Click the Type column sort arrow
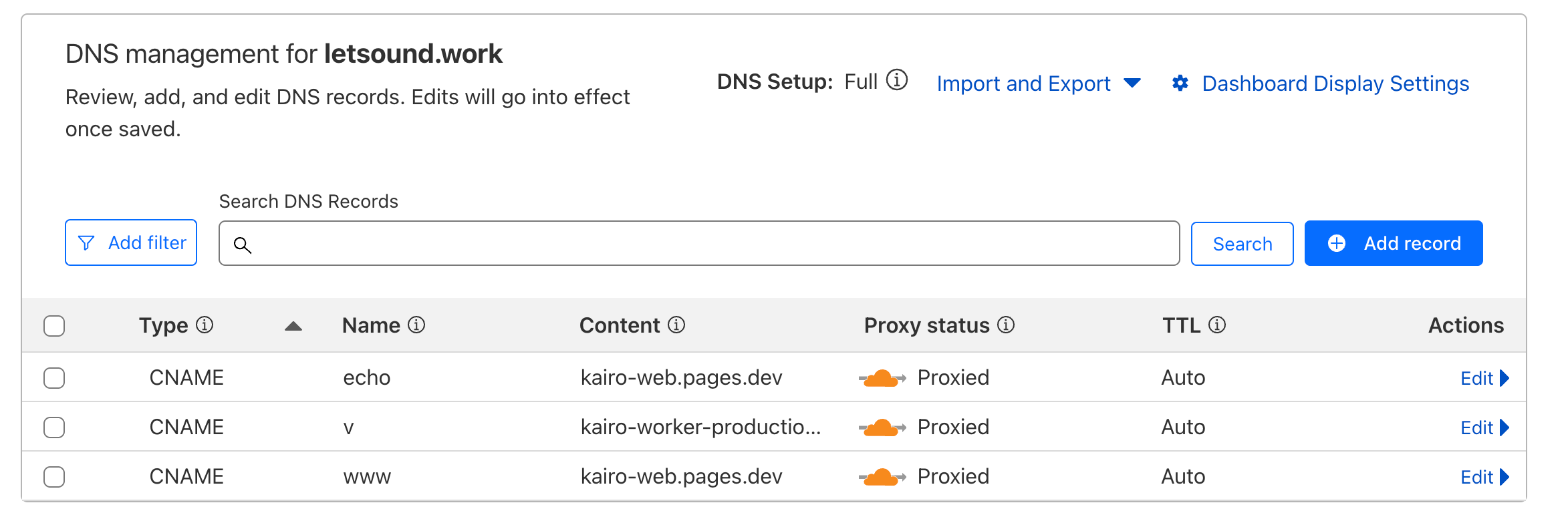Viewport: 1568px width, 509px height. click(293, 326)
